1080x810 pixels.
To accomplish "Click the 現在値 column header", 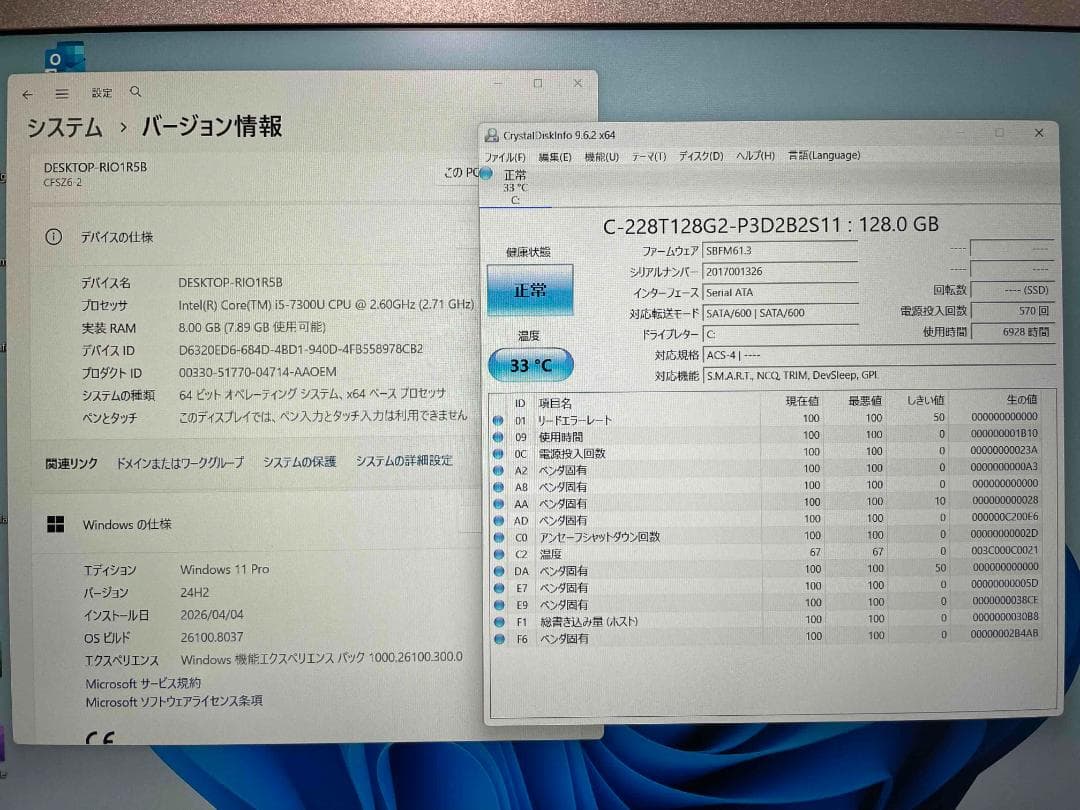I will click(802, 401).
